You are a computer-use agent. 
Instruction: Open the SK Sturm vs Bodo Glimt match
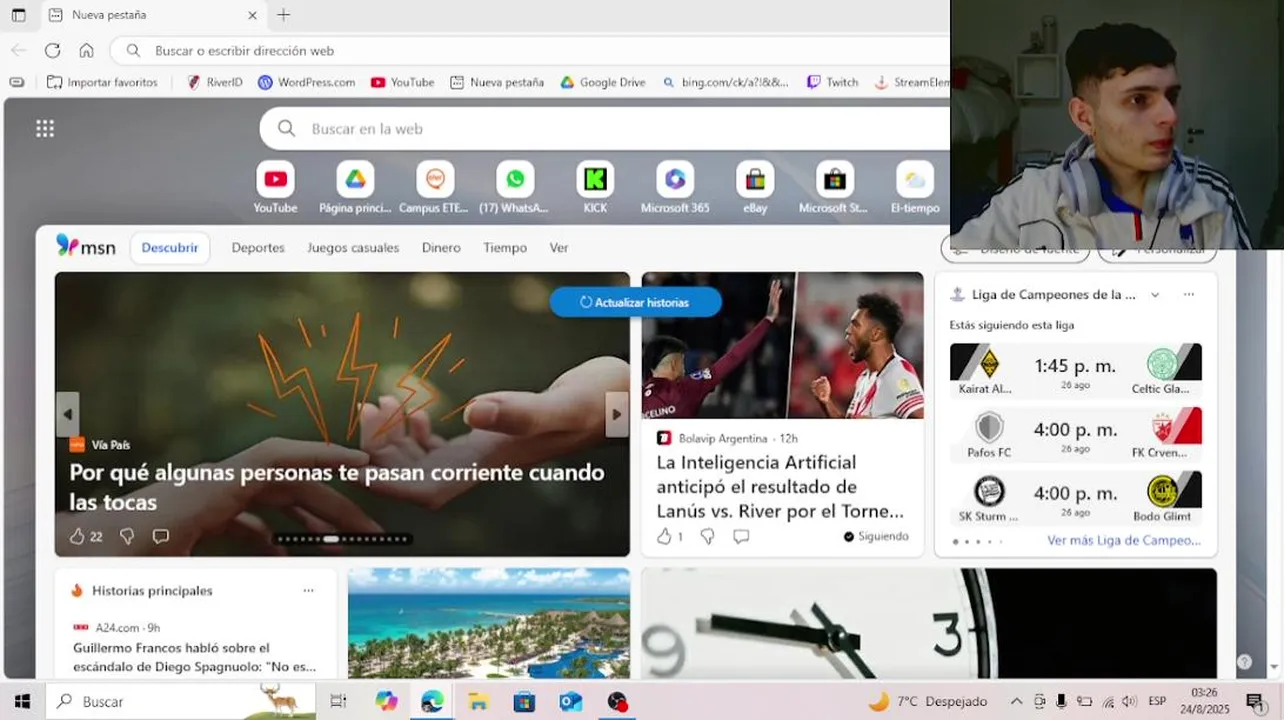pyautogui.click(x=1076, y=498)
